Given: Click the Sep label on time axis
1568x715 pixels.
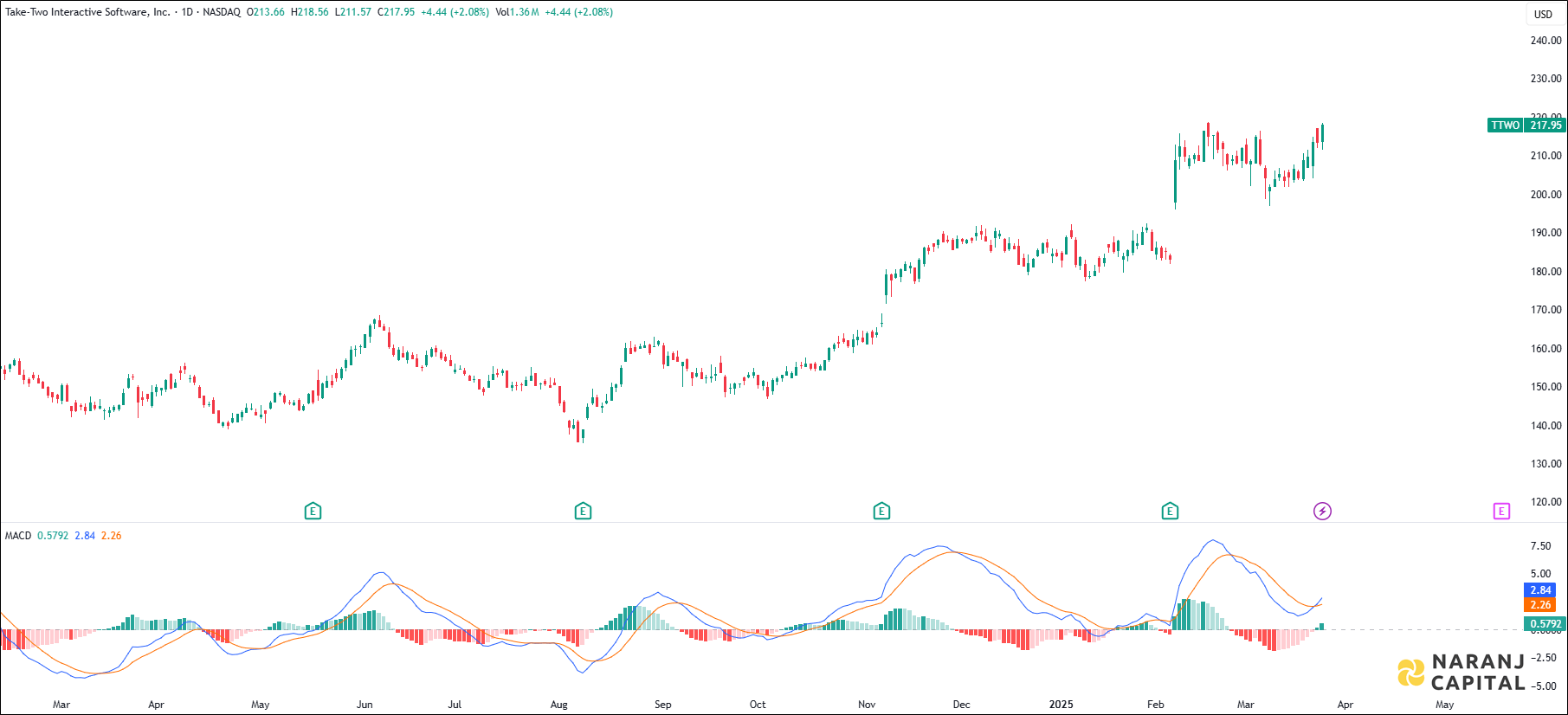Looking at the screenshot, I should [662, 705].
